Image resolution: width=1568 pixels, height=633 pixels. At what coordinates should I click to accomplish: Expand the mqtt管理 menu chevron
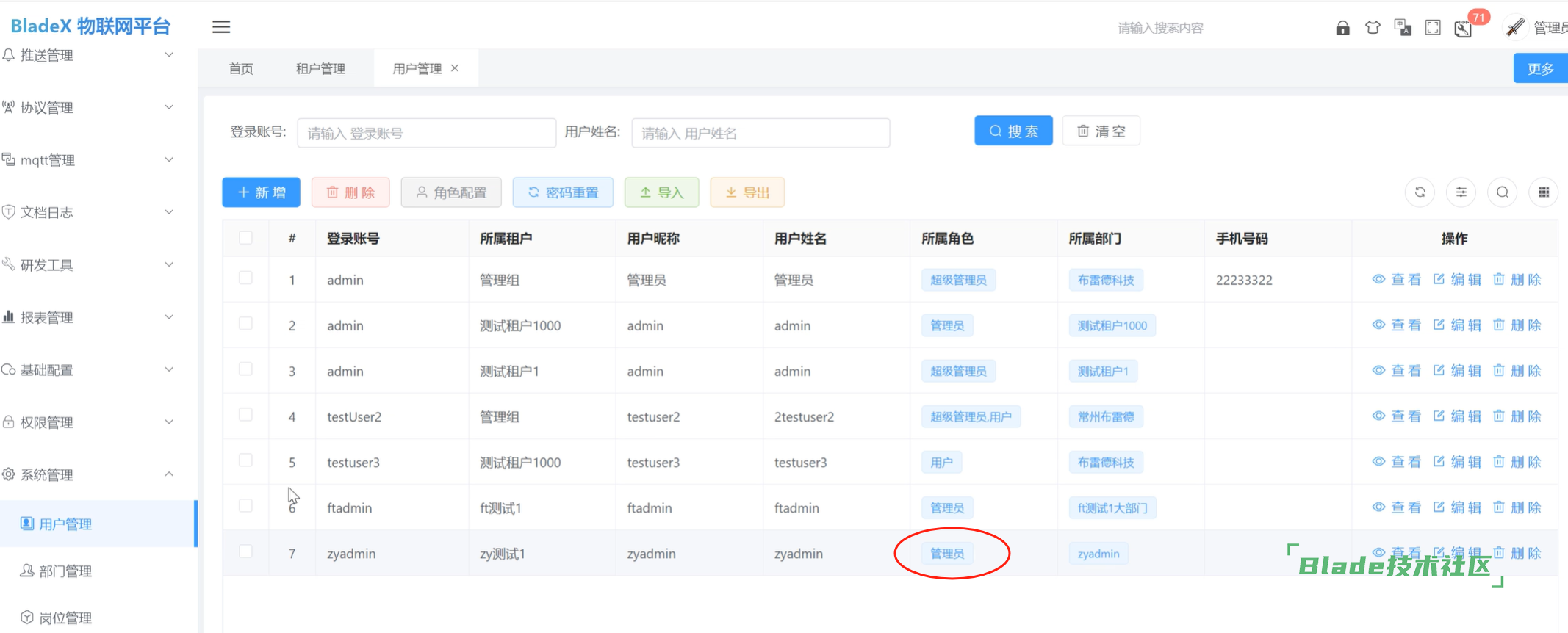[169, 159]
